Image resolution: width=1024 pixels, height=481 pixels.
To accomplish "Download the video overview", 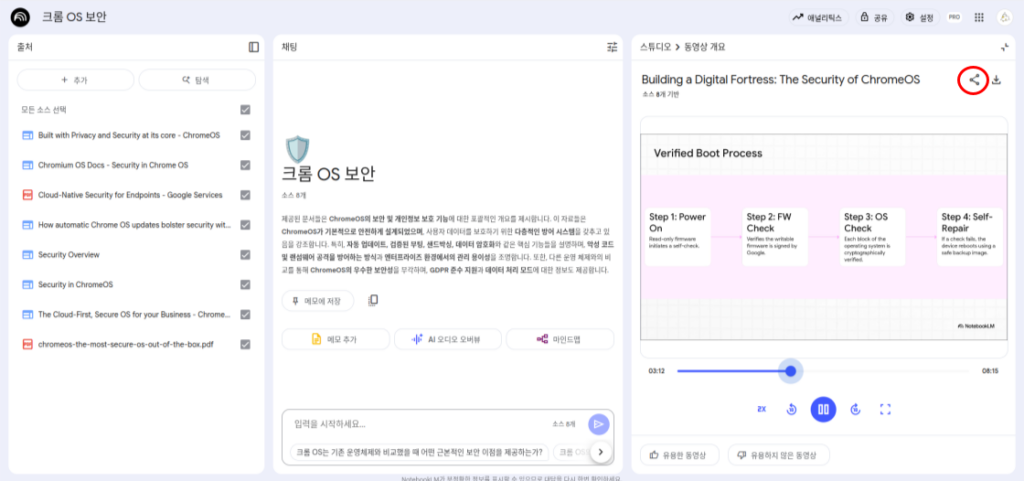I will pyautogui.click(x=996, y=80).
